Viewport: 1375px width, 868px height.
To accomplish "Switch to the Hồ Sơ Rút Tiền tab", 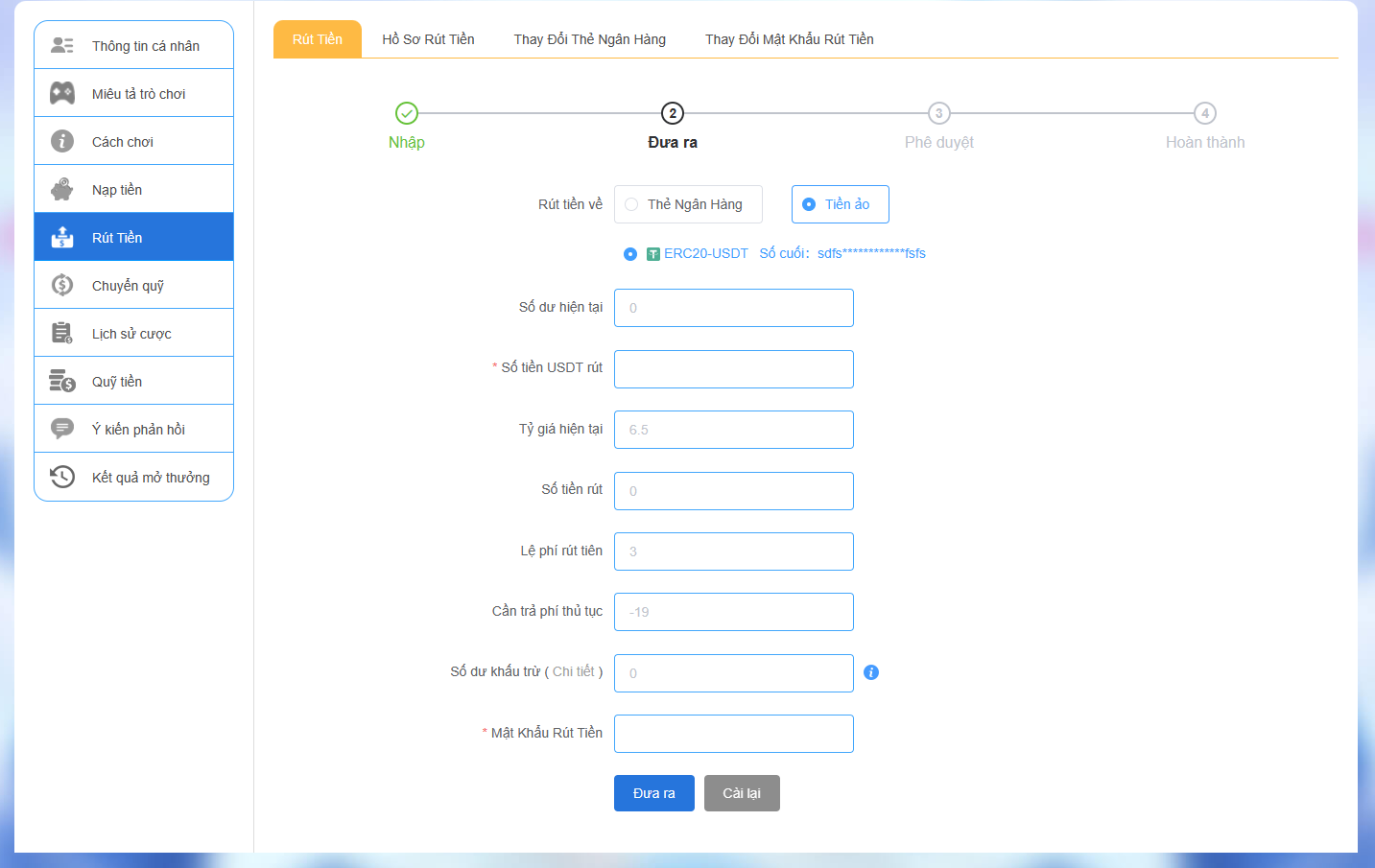I will click(x=428, y=39).
